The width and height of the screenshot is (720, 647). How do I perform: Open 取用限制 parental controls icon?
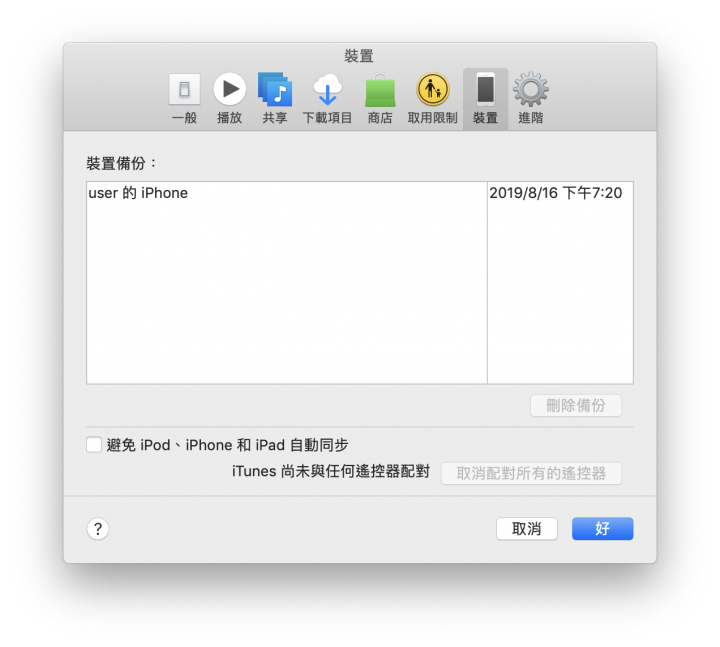tap(432, 89)
